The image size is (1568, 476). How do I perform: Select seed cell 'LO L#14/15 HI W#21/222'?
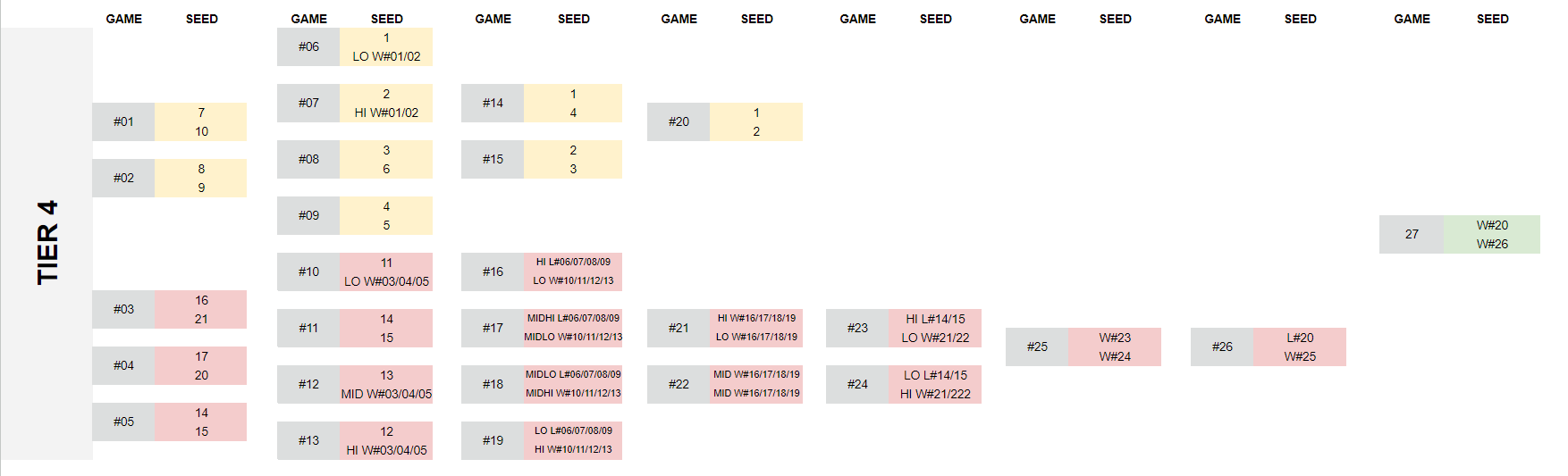point(935,384)
